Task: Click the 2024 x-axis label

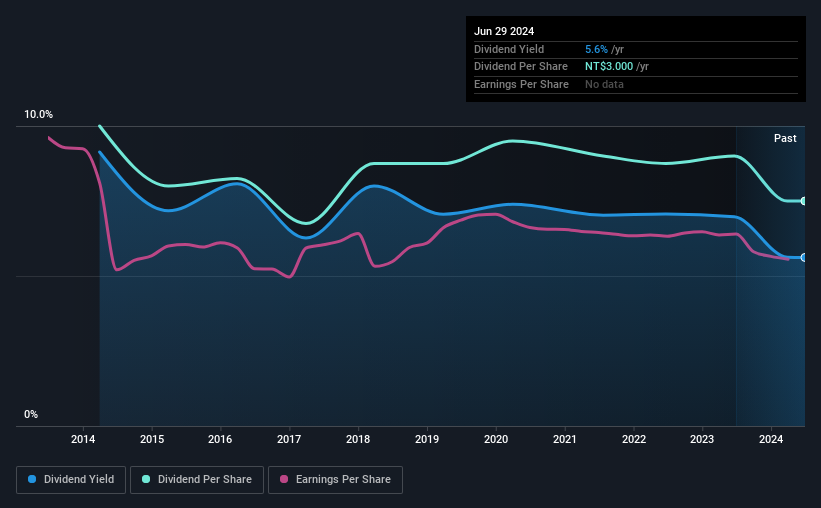Action: (x=771, y=439)
